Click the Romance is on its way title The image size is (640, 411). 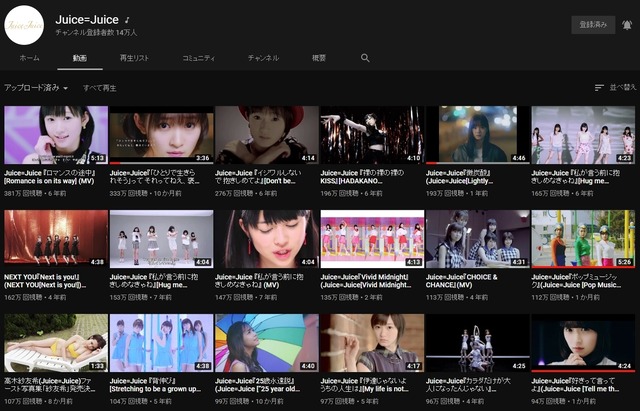click(49, 177)
